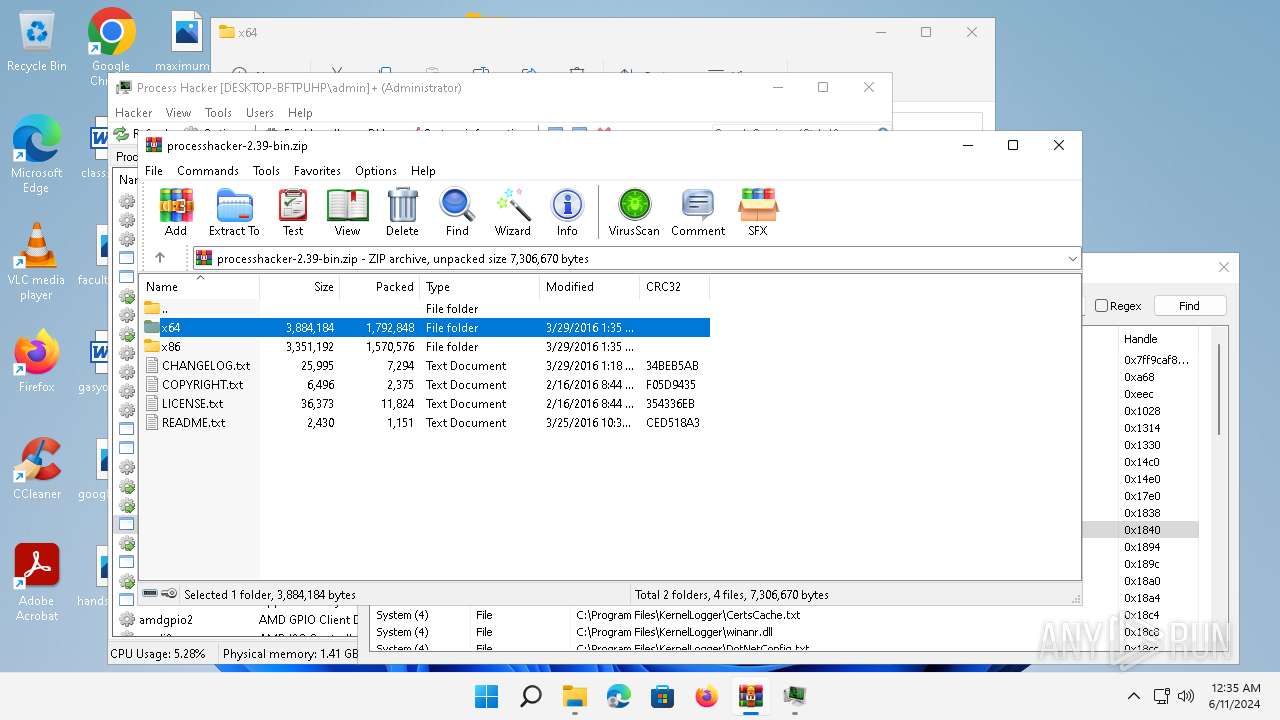Open WinRAR Help menu

pyautogui.click(x=423, y=171)
